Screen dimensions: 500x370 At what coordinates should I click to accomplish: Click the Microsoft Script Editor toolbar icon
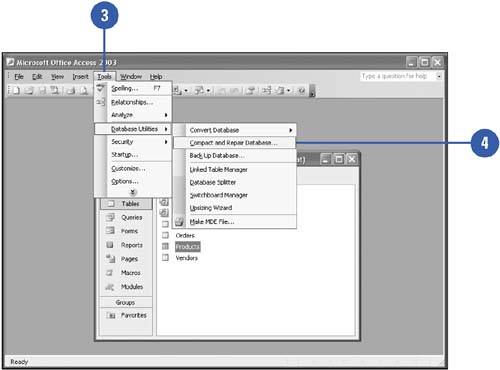click(234, 90)
